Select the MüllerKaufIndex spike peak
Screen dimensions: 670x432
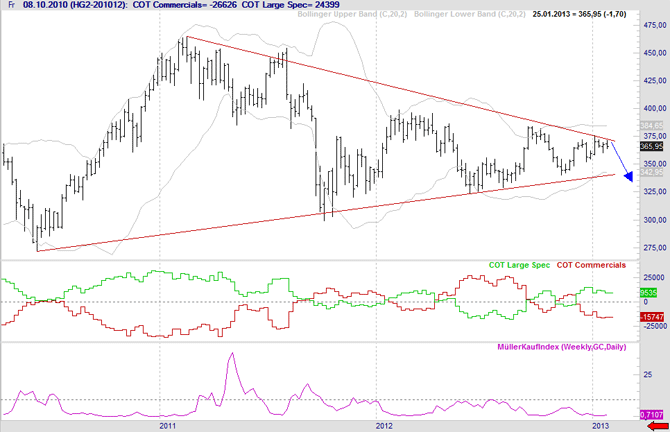pos(232,354)
